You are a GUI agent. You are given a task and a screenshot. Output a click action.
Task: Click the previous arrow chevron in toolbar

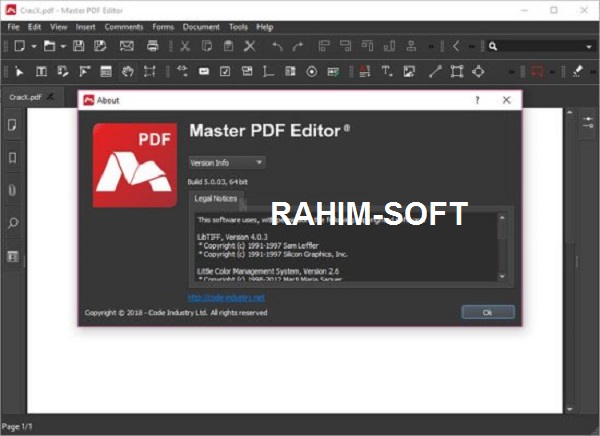(x=456, y=46)
